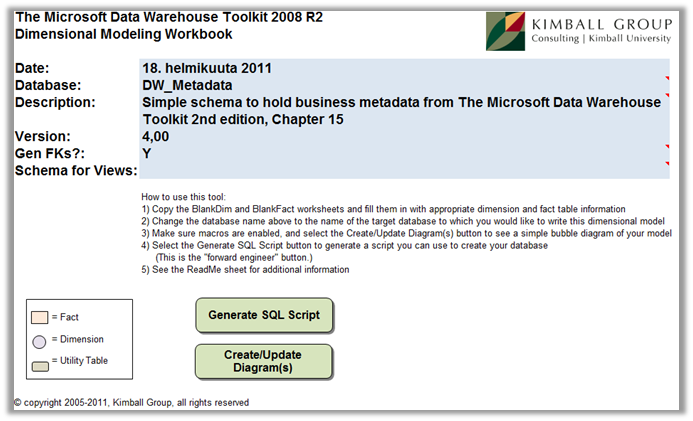Click the copyright Kimball Group footer text

(x=131, y=403)
